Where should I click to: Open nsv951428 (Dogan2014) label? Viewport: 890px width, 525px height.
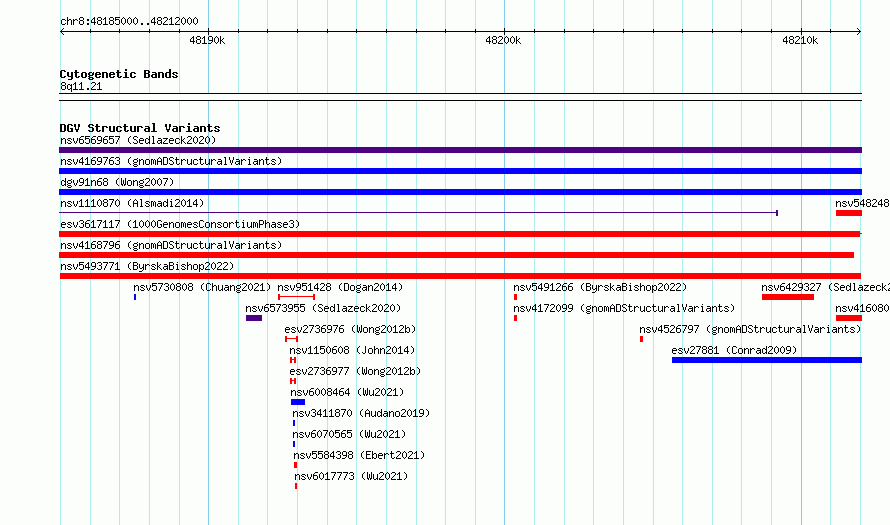340,287
